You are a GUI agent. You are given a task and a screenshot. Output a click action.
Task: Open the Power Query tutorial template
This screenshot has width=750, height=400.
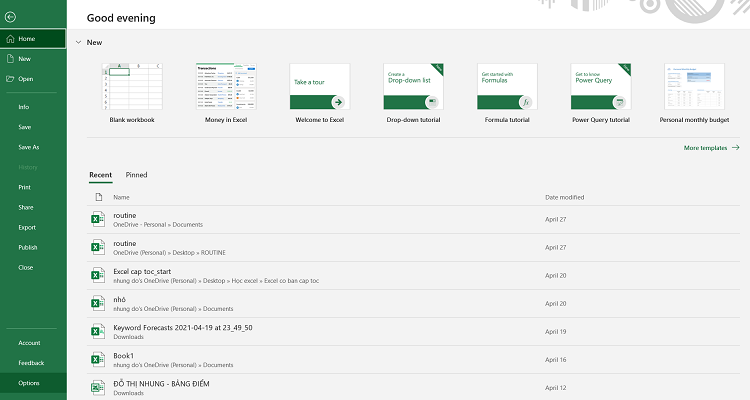[x=601, y=93]
